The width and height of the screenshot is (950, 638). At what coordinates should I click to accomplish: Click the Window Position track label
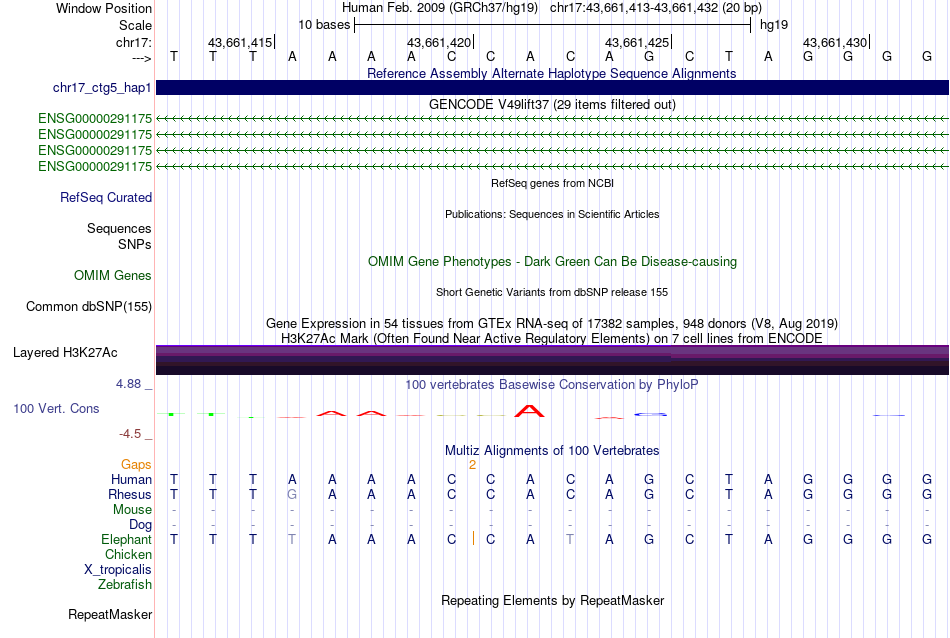click(x=104, y=8)
